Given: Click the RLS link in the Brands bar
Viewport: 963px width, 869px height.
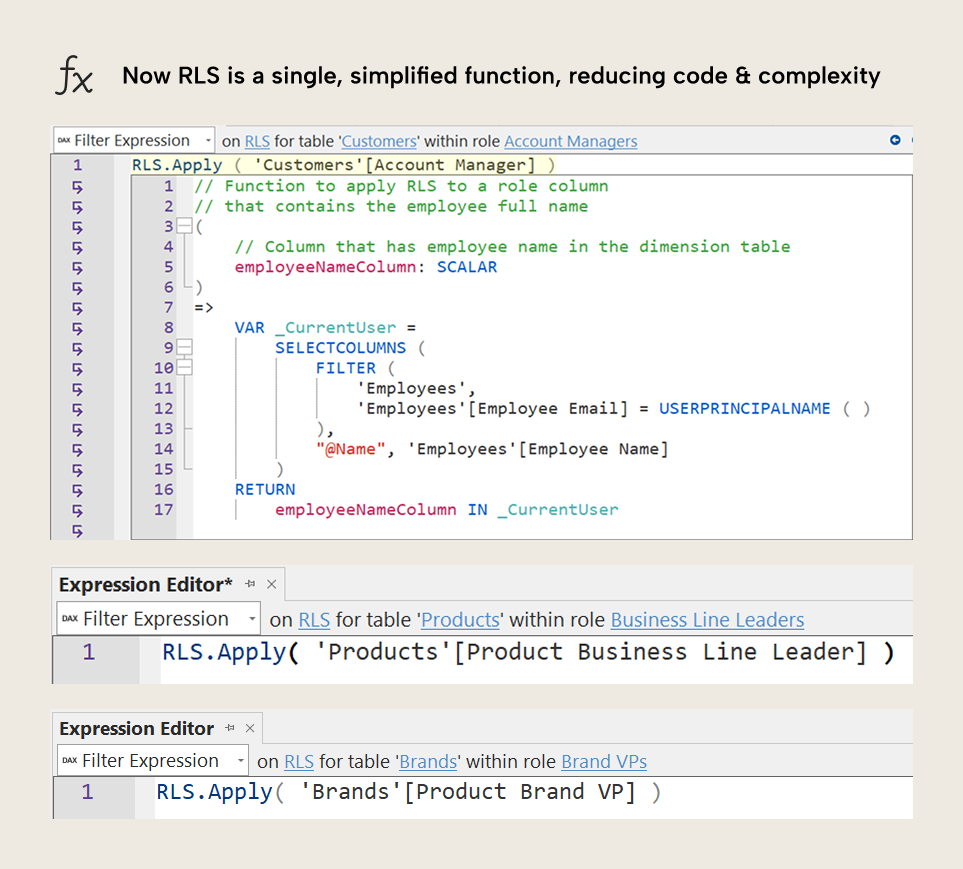Looking at the screenshot, I should (299, 761).
